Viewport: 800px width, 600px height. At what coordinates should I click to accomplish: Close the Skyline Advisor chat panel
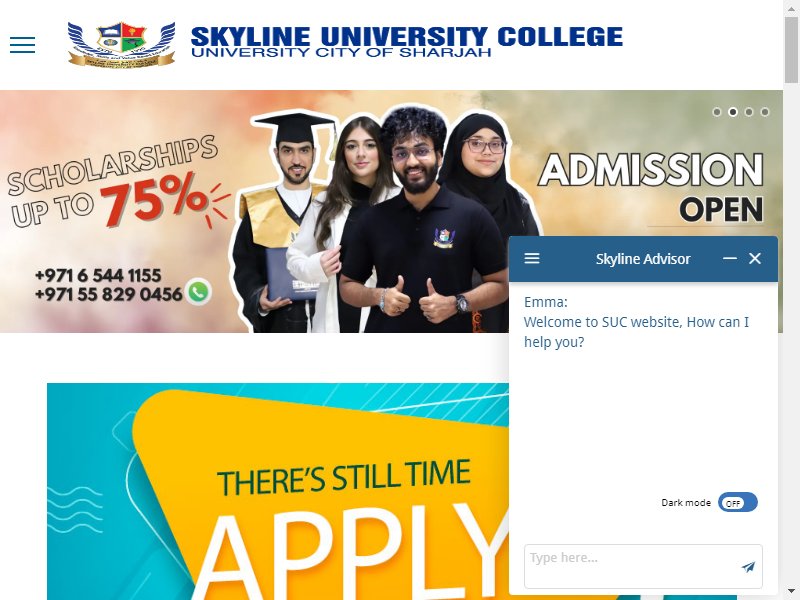tap(755, 258)
